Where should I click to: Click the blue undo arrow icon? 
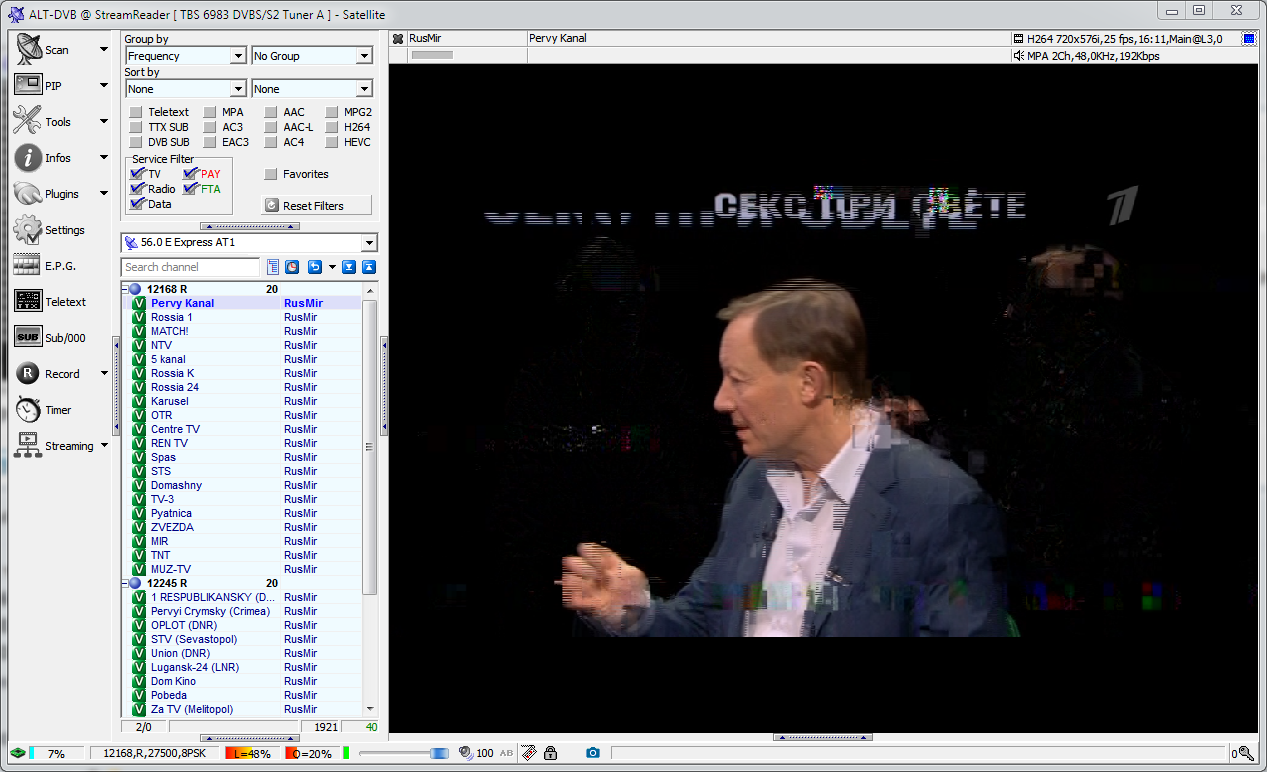point(314,267)
